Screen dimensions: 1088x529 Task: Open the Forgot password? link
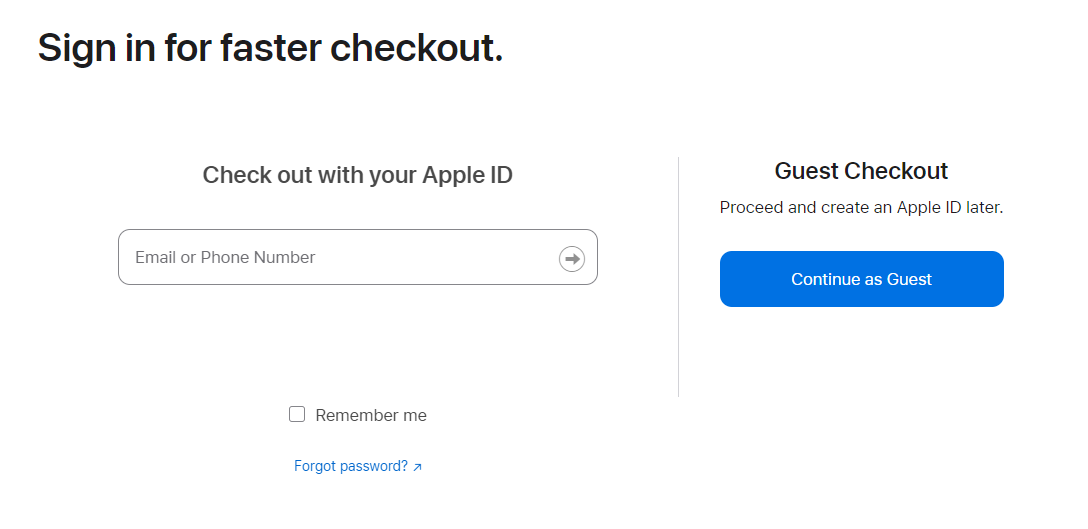pos(351,466)
